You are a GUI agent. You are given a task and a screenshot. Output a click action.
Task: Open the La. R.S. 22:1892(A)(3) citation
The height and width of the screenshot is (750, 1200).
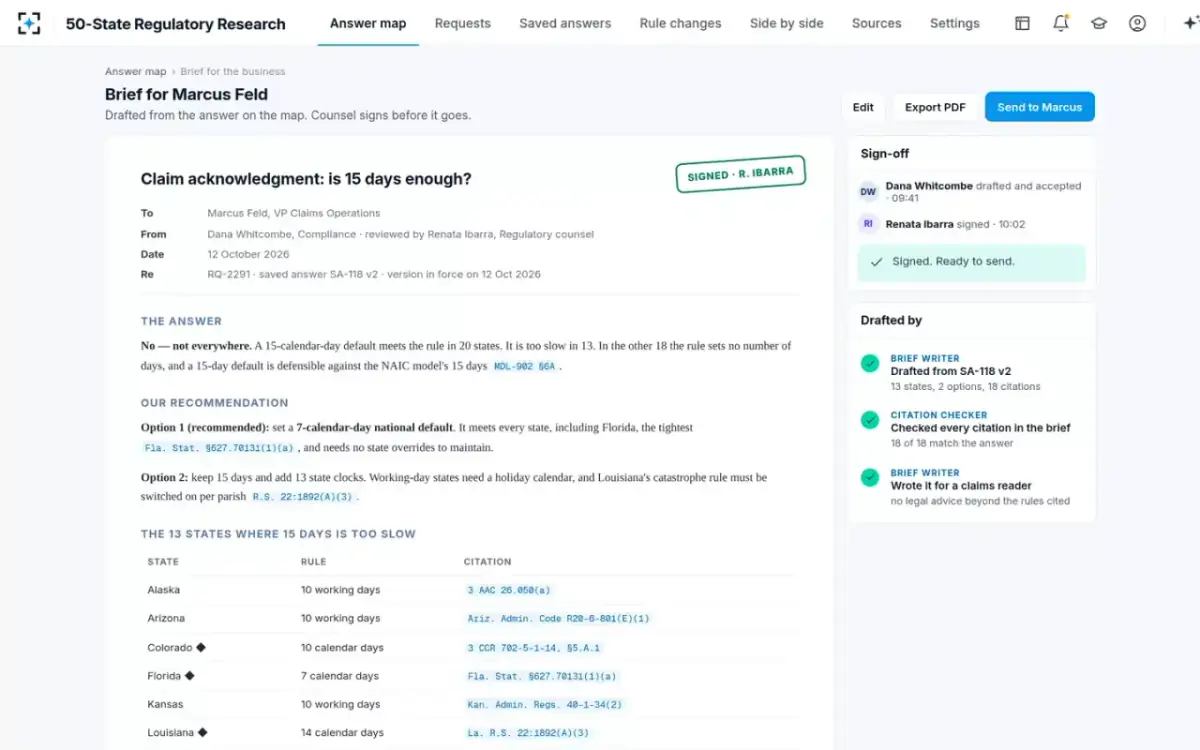coord(528,733)
